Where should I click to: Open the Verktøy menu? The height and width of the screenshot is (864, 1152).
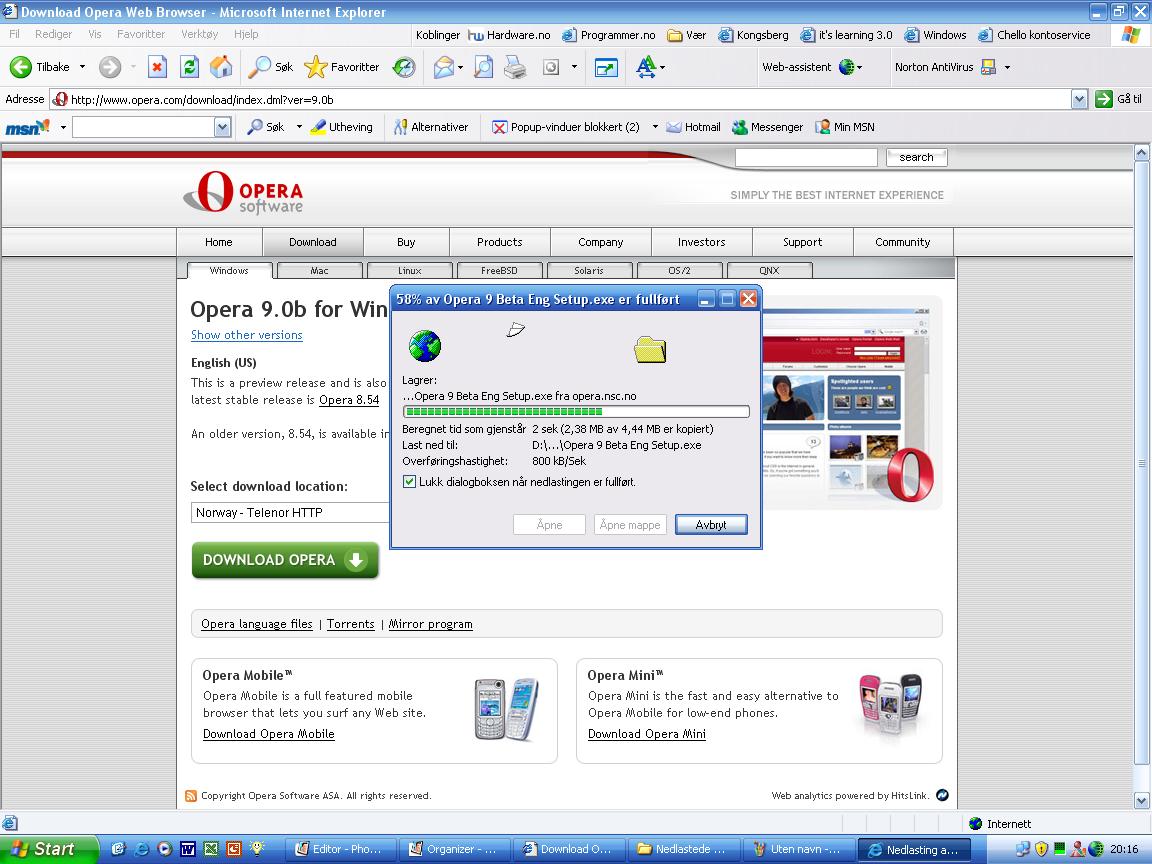click(x=199, y=34)
